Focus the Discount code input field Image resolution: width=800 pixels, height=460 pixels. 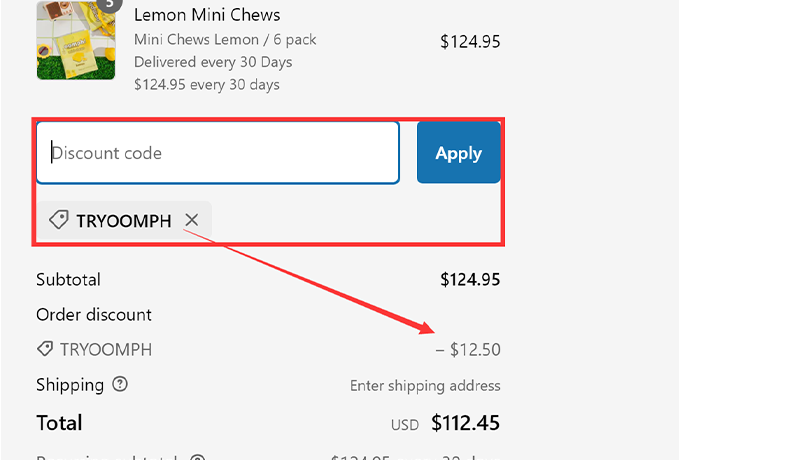point(218,153)
